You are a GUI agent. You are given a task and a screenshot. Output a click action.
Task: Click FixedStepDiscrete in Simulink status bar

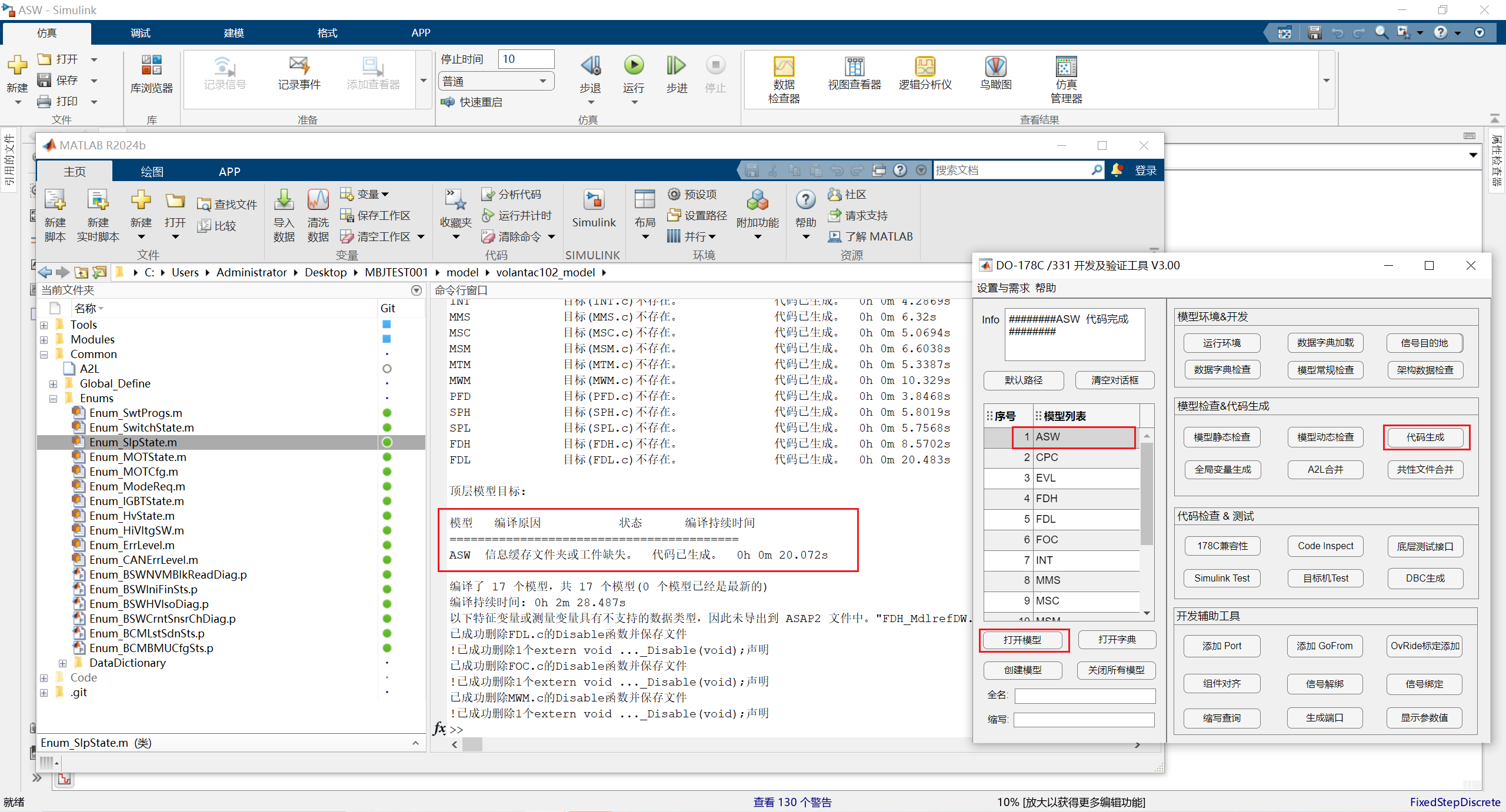pos(1455,802)
